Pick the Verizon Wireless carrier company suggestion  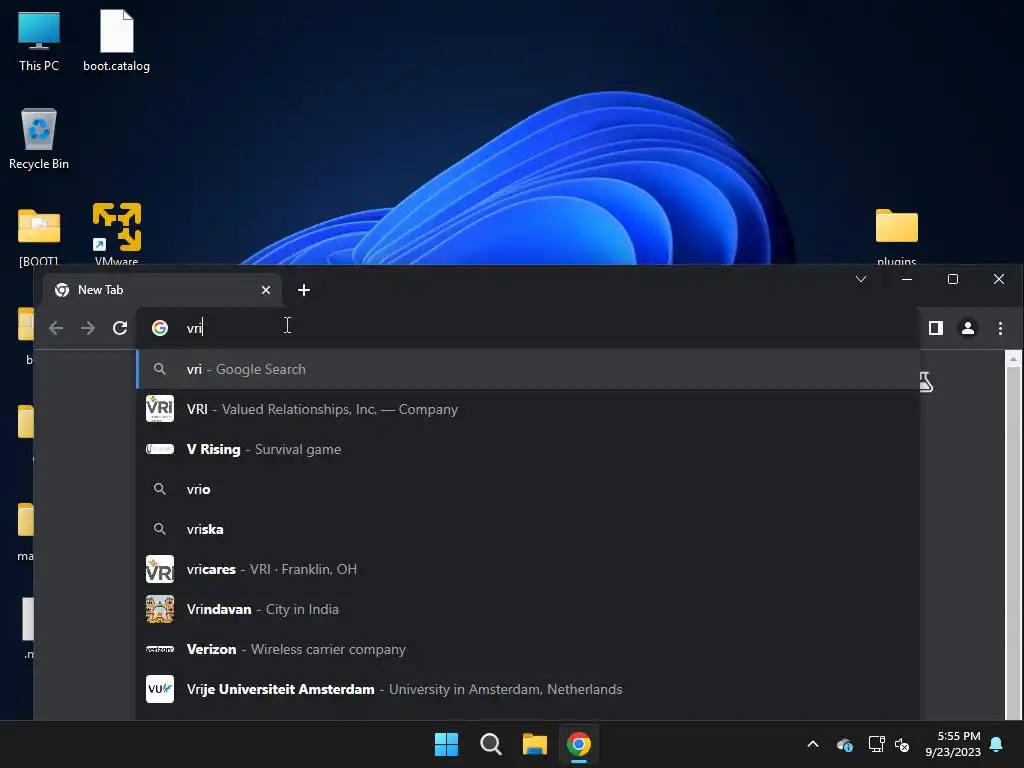pyautogui.click(x=528, y=649)
